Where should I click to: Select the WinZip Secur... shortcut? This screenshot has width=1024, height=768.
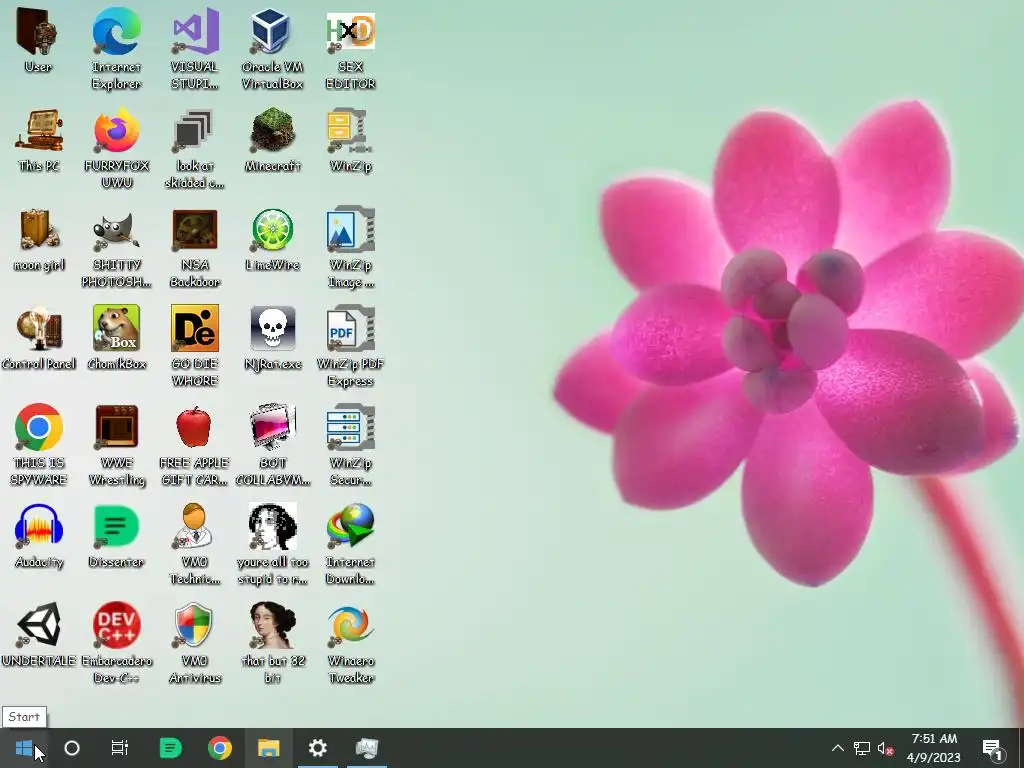tap(351, 428)
